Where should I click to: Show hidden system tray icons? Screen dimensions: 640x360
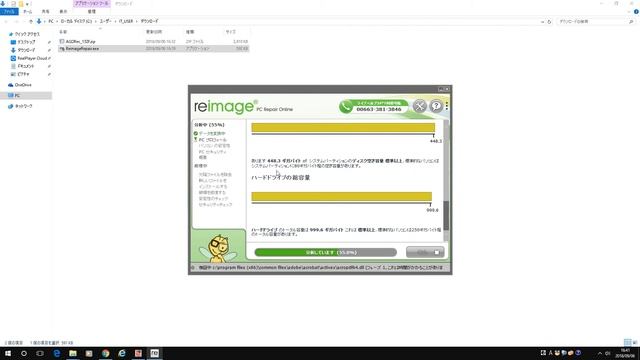pyautogui.click(x=600, y=353)
